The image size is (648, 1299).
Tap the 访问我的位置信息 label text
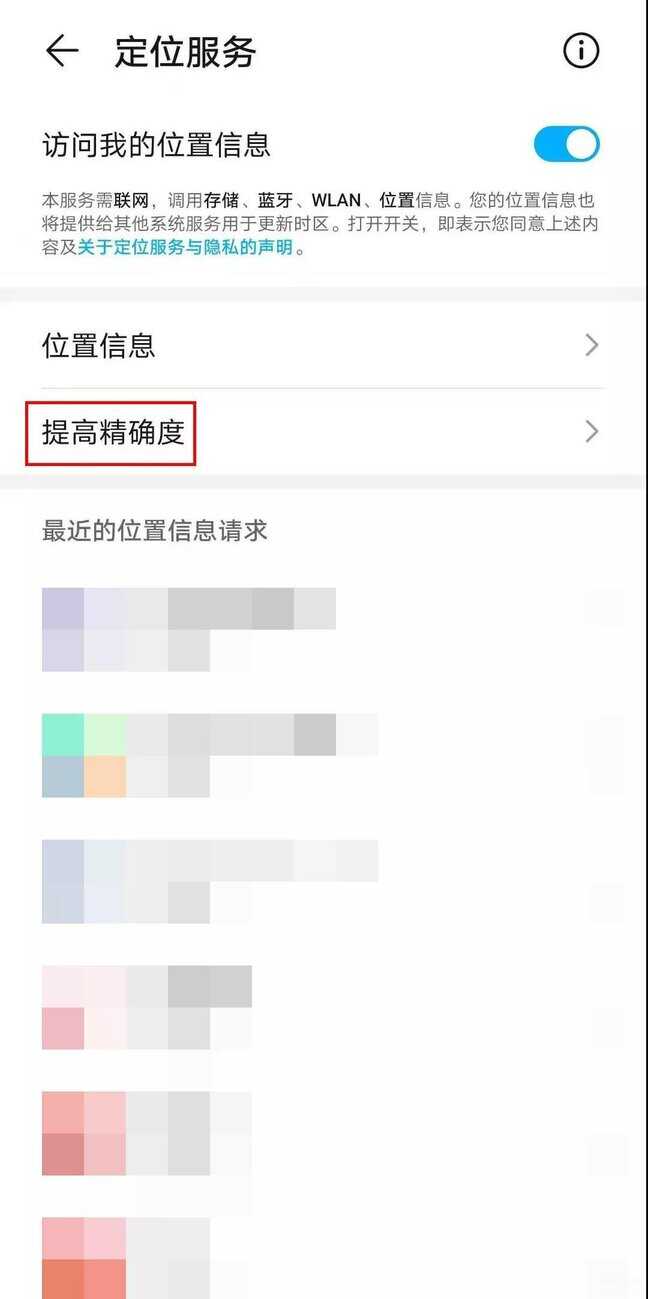[157, 145]
